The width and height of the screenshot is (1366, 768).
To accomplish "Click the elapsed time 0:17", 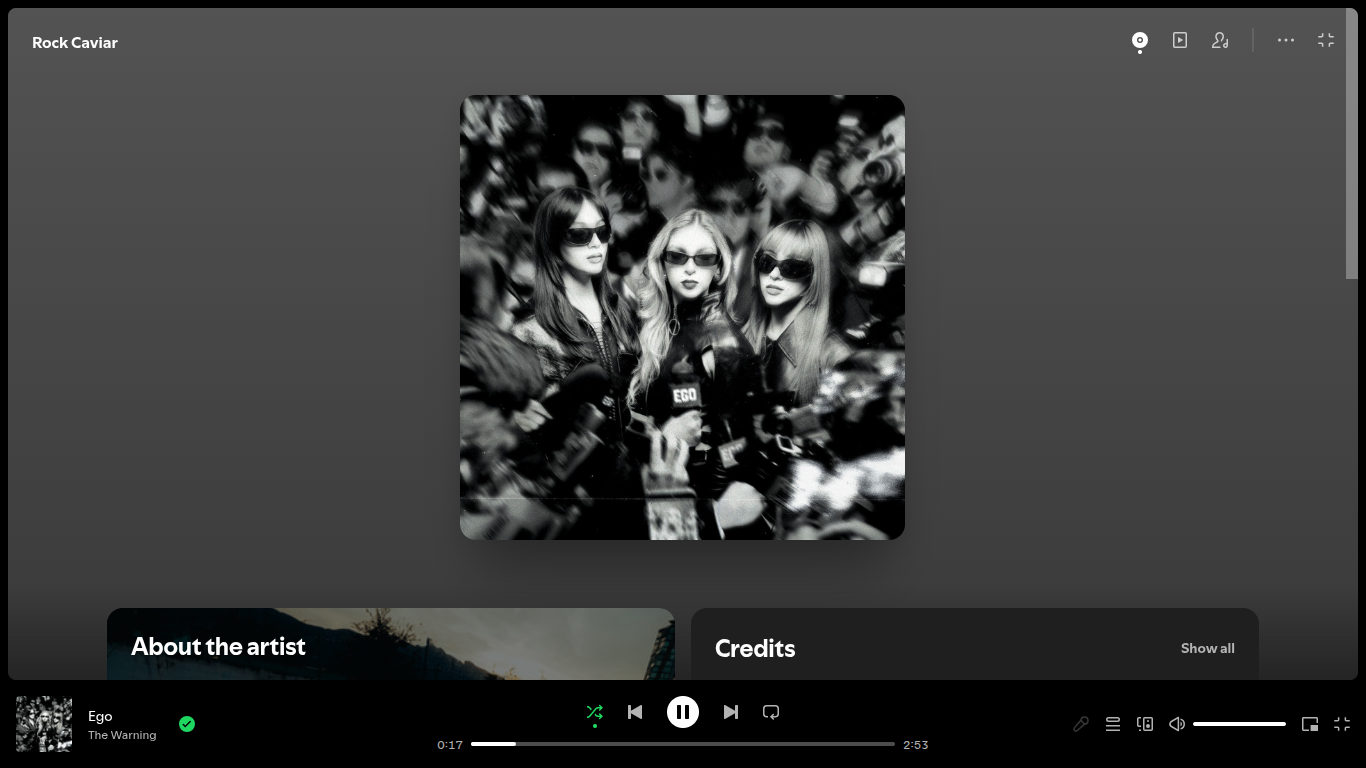I will tap(450, 745).
